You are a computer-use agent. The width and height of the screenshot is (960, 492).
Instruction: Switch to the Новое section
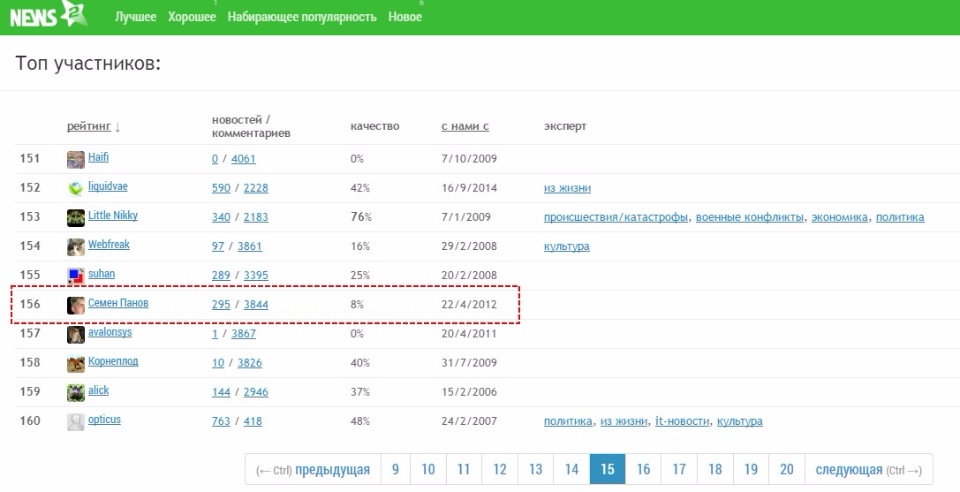(405, 17)
